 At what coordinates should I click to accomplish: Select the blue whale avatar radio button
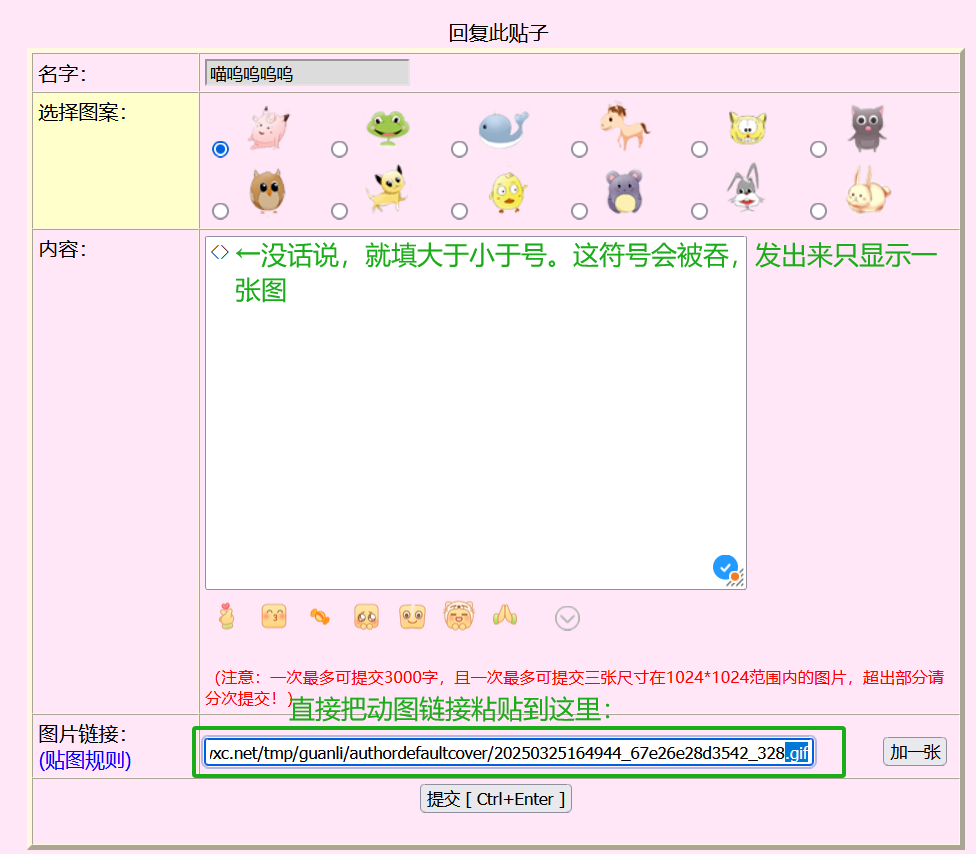click(459, 149)
